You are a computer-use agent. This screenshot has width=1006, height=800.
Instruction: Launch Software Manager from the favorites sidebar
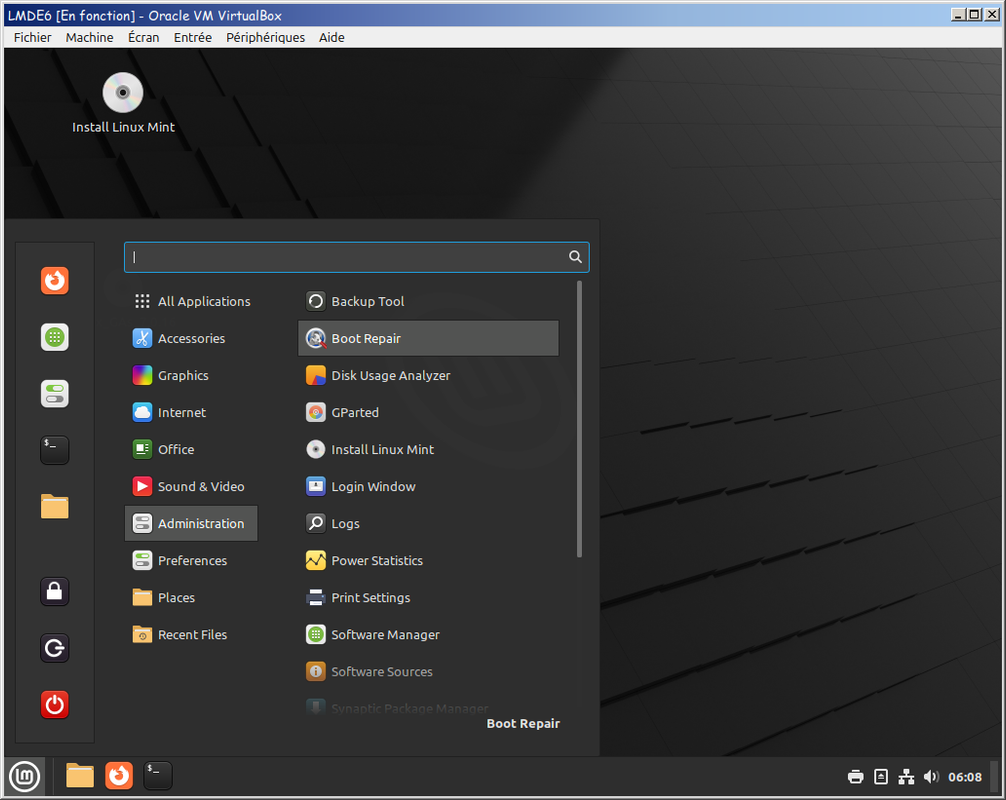coord(55,337)
